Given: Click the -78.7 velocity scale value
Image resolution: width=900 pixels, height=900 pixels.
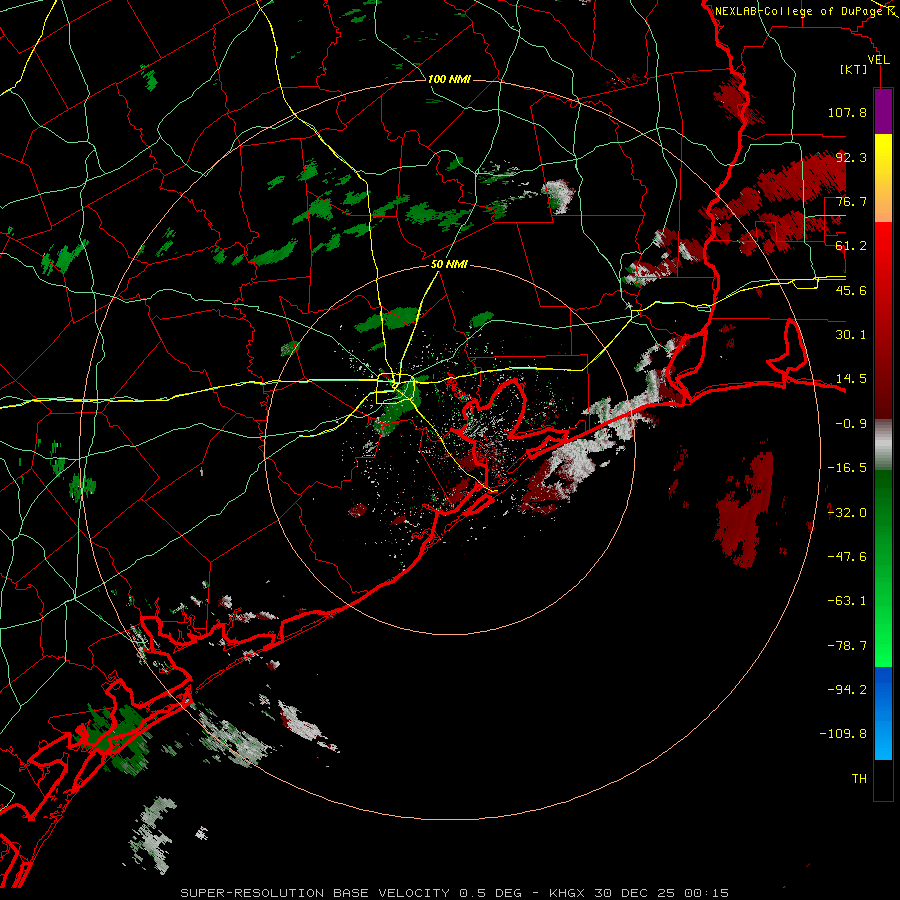Looking at the screenshot, I should [x=847, y=646].
